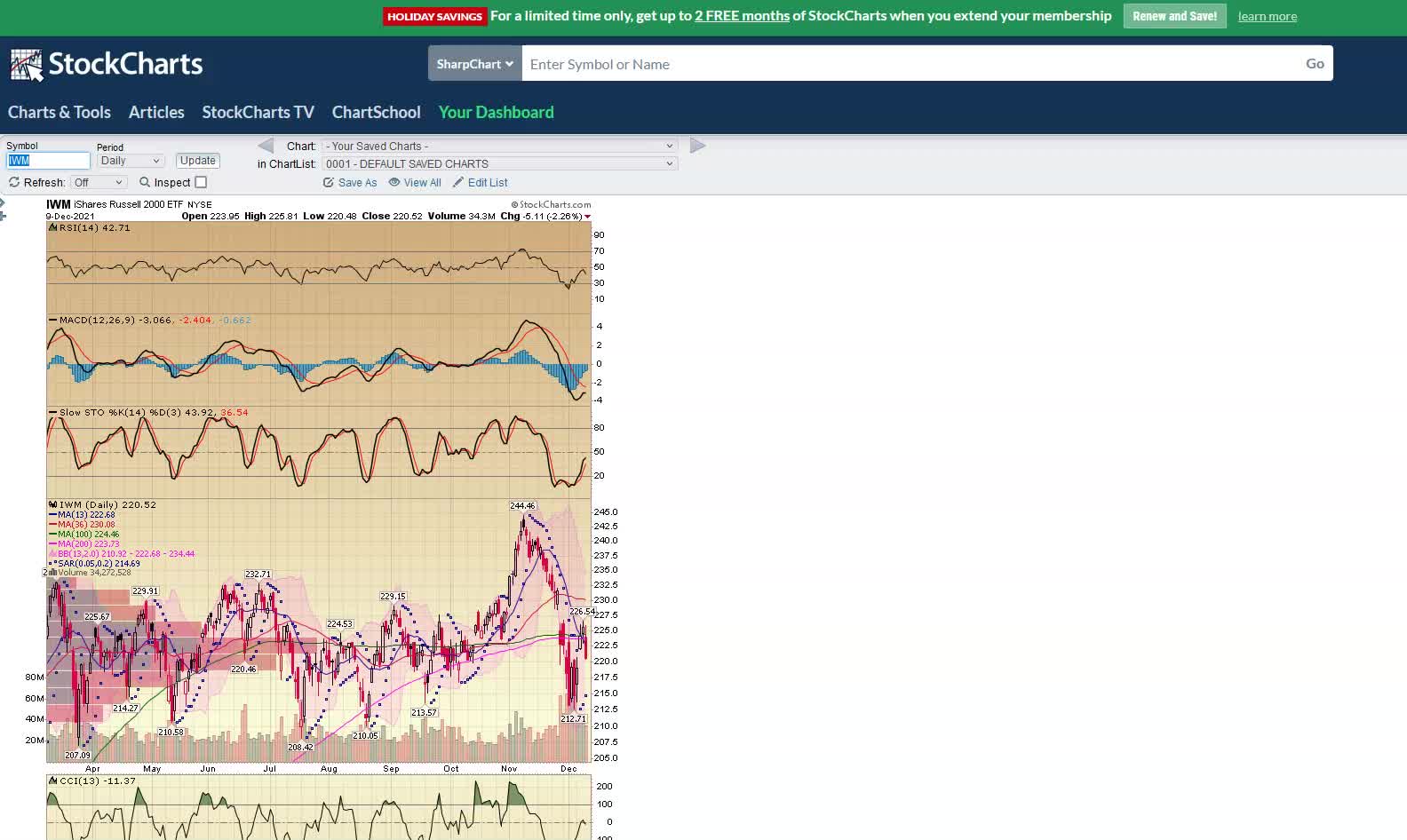Click the View All eye icon
The width and height of the screenshot is (1407, 840).
click(x=394, y=182)
